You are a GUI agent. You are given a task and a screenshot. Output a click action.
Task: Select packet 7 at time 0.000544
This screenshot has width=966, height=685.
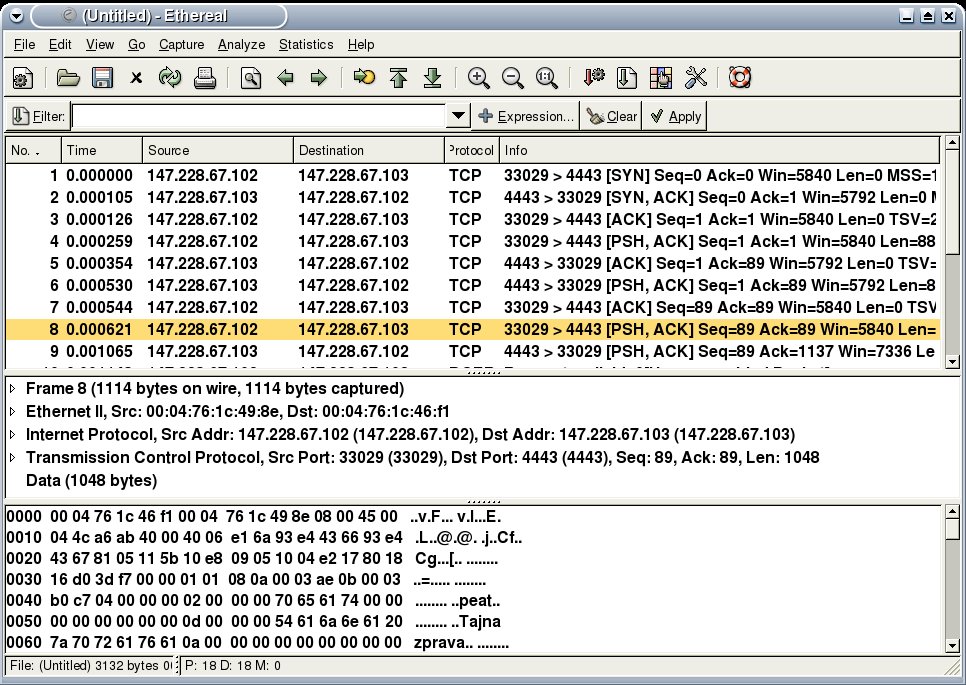pyautogui.click(x=473, y=307)
